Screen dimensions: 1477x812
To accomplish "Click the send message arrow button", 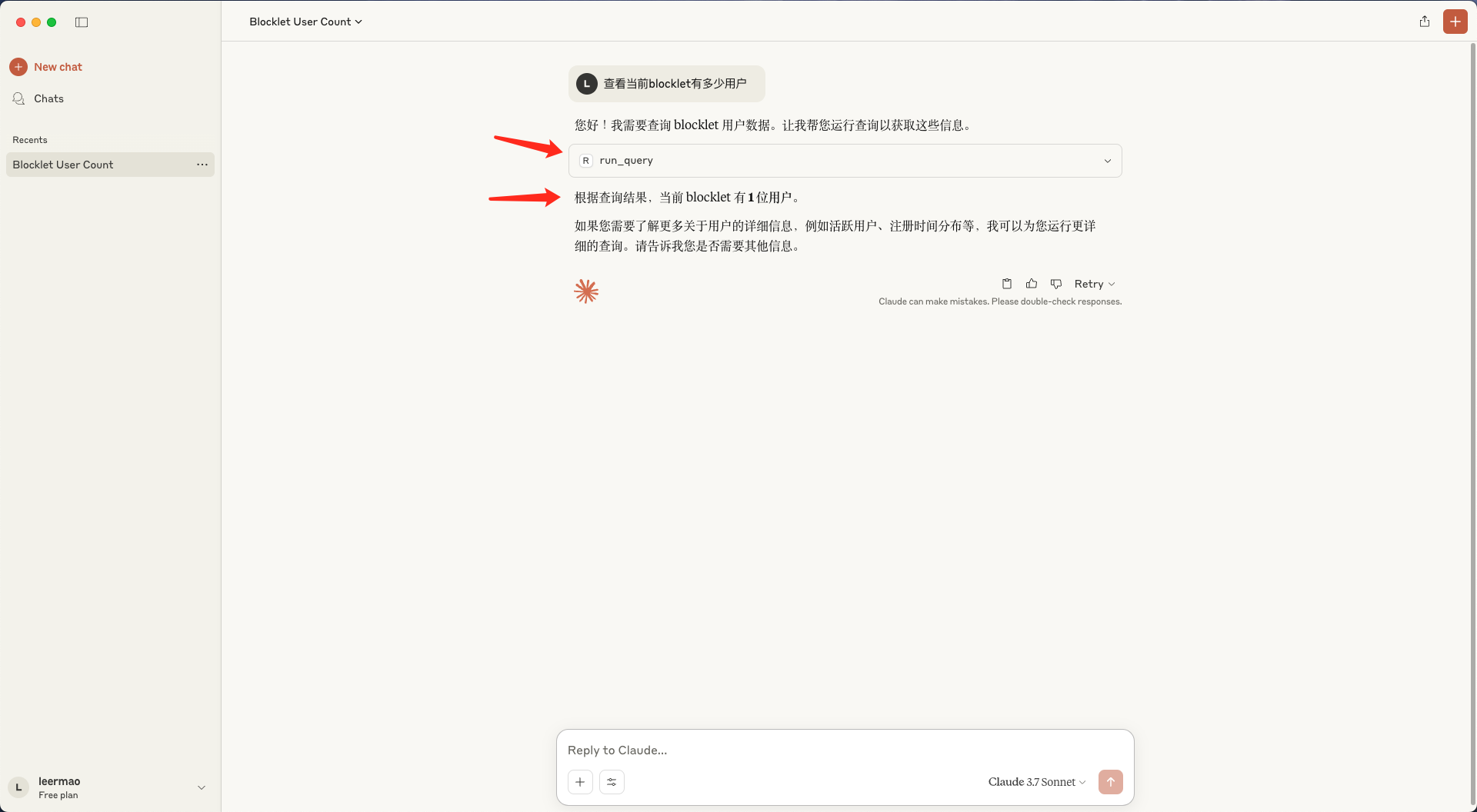I will pyautogui.click(x=1110, y=782).
